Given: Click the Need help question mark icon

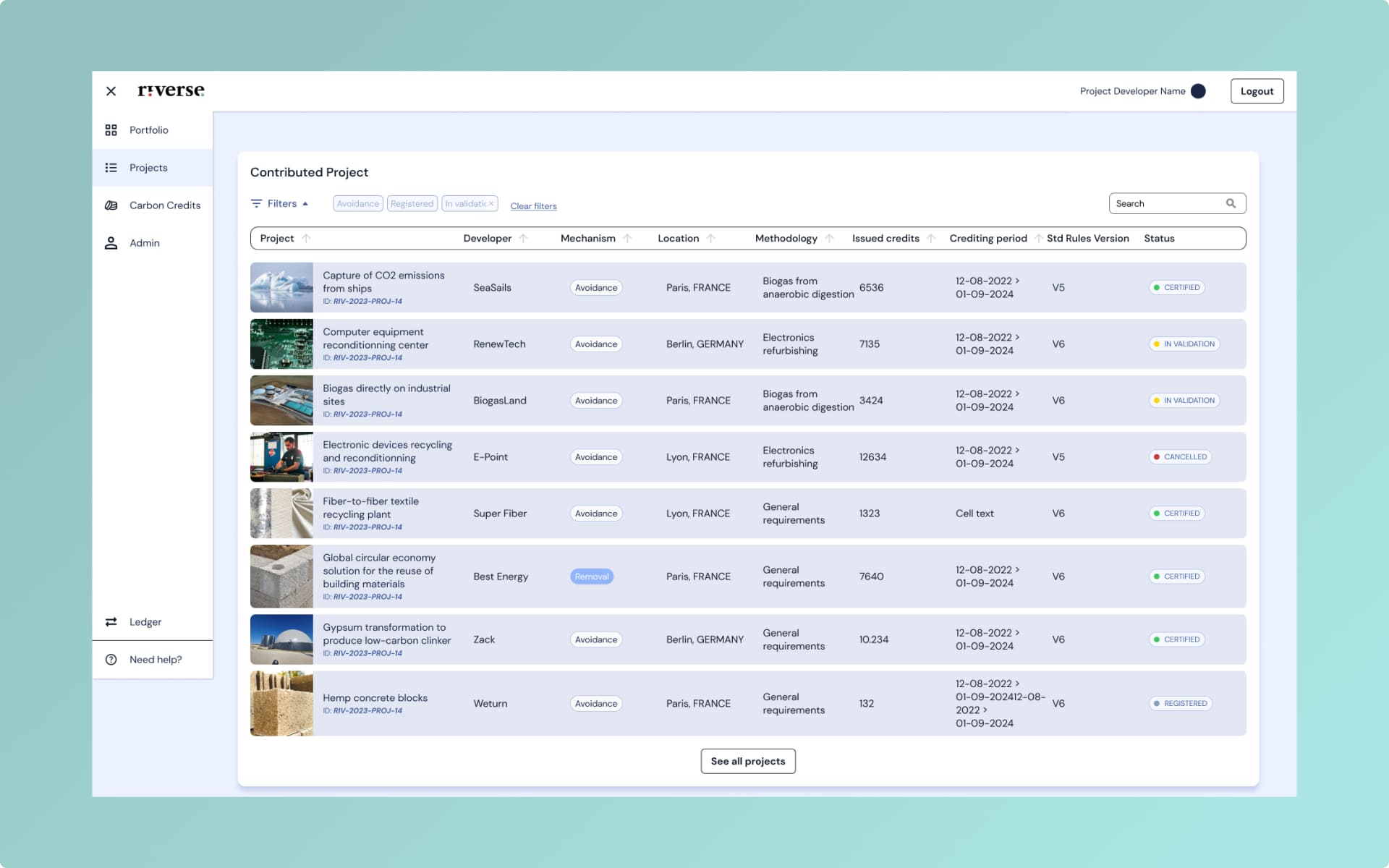Looking at the screenshot, I should point(111,660).
